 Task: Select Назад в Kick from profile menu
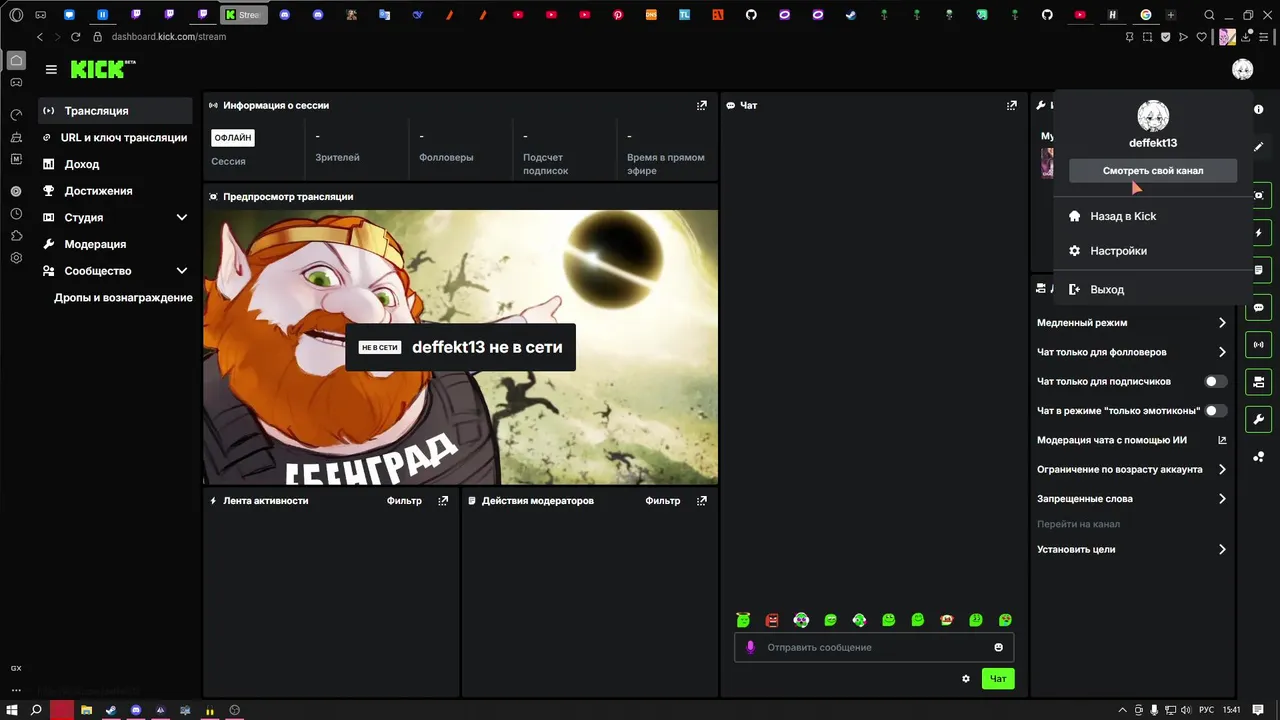(x=1153, y=216)
